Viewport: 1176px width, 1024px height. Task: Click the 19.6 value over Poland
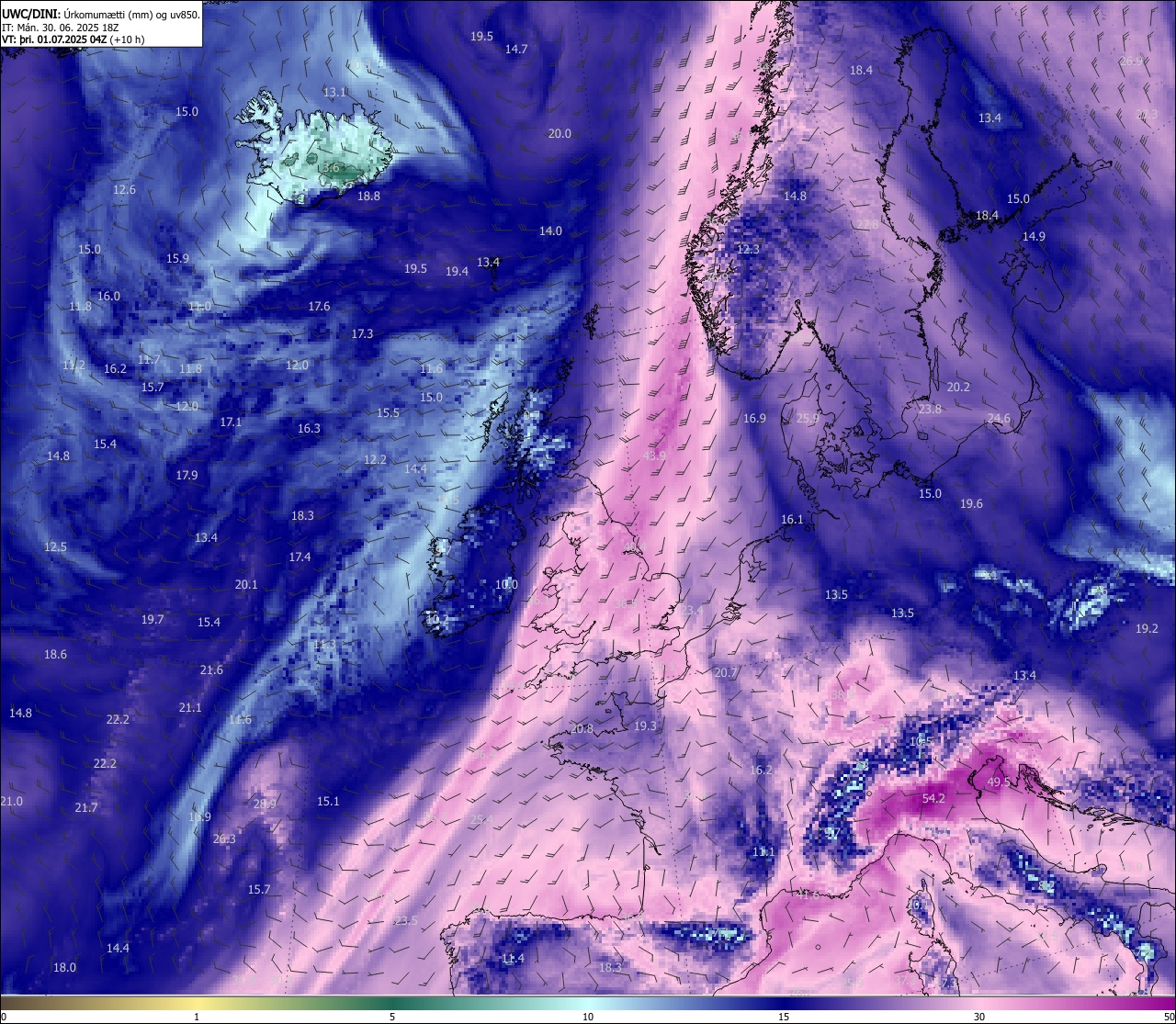pyautogui.click(x=971, y=503)
